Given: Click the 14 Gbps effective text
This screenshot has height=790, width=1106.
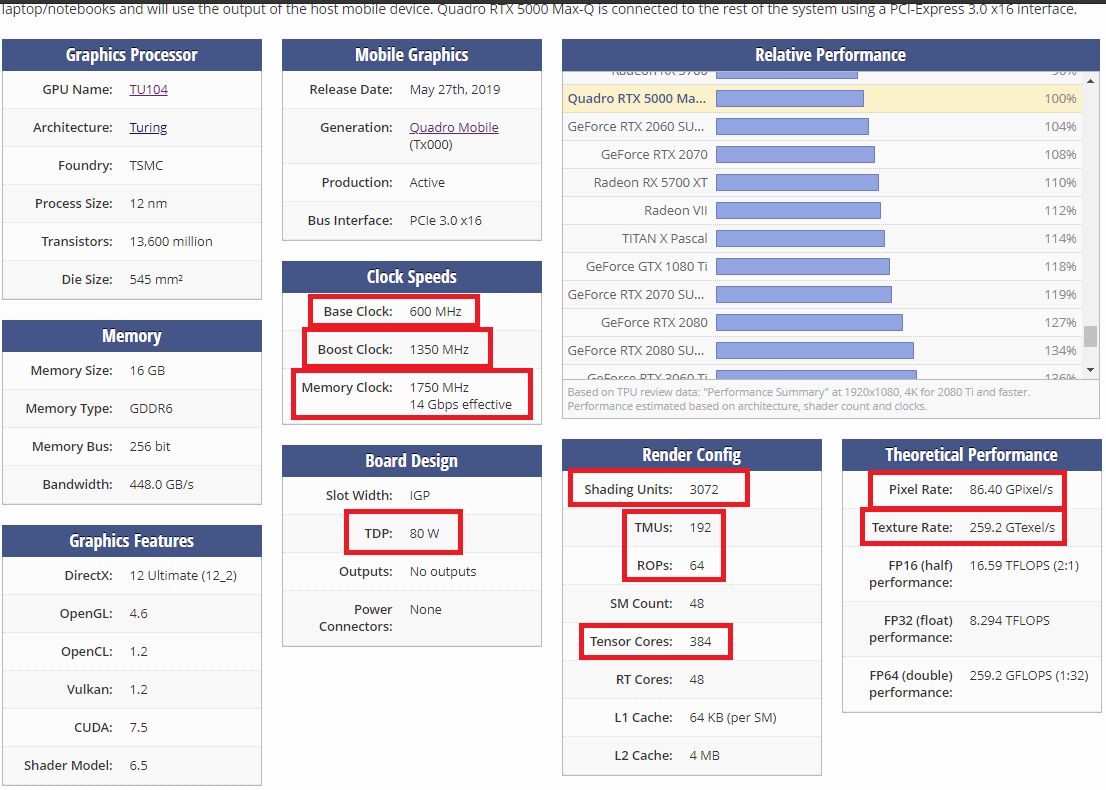Looking at the screenshot, I should [461, 405].
